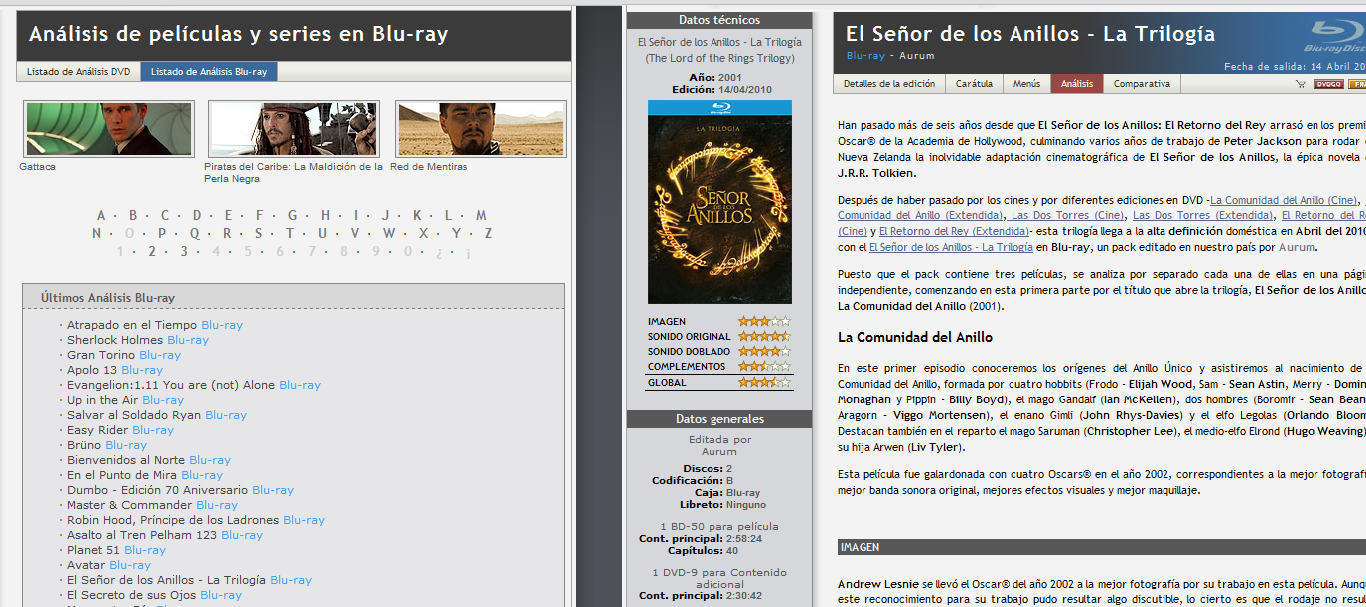Open Apolo 13 Blu-ray review
Image resolution: width=1366 pixels, height=607 pixels.
tap(115, 370)
